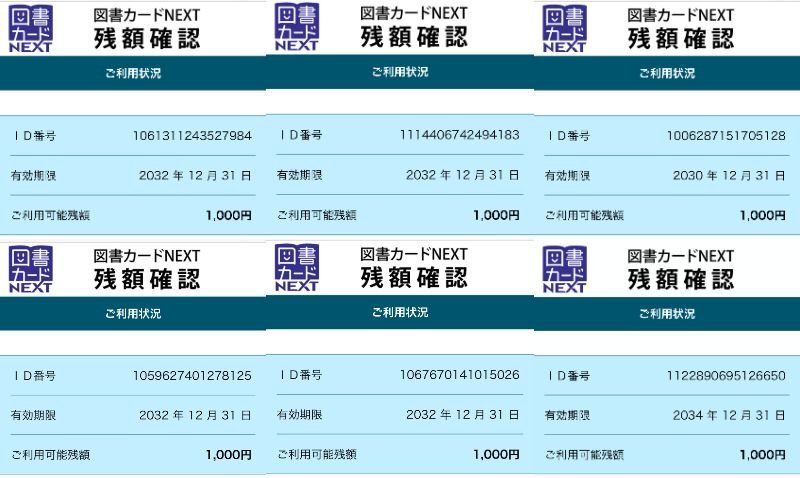Click the 図書カードNEXT logo above ID 1061311243527984
Screen dimensions: 800x478
(31, 29)
